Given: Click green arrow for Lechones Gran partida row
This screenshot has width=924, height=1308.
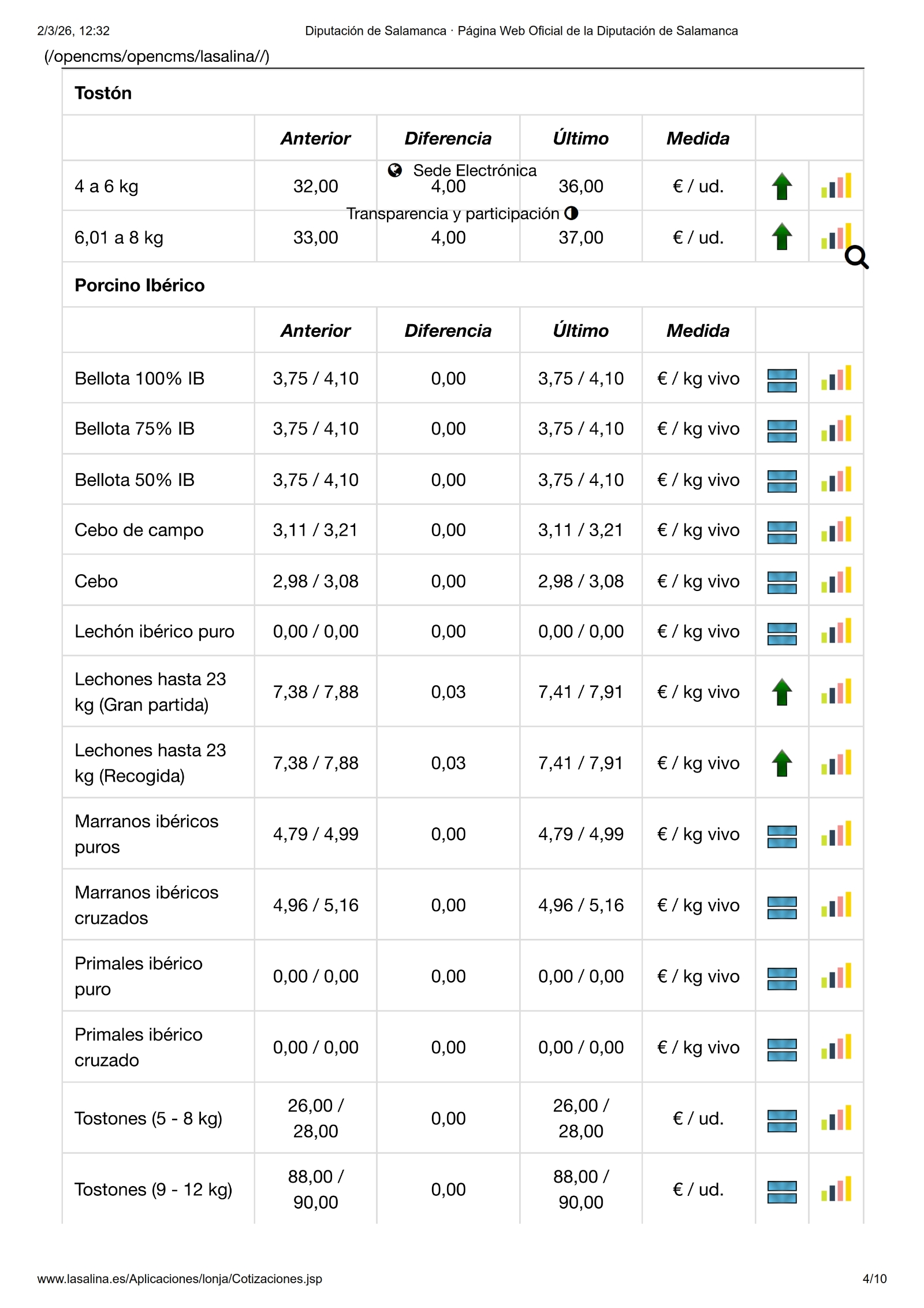Looking at the screenshot, I should pos(781,692).
